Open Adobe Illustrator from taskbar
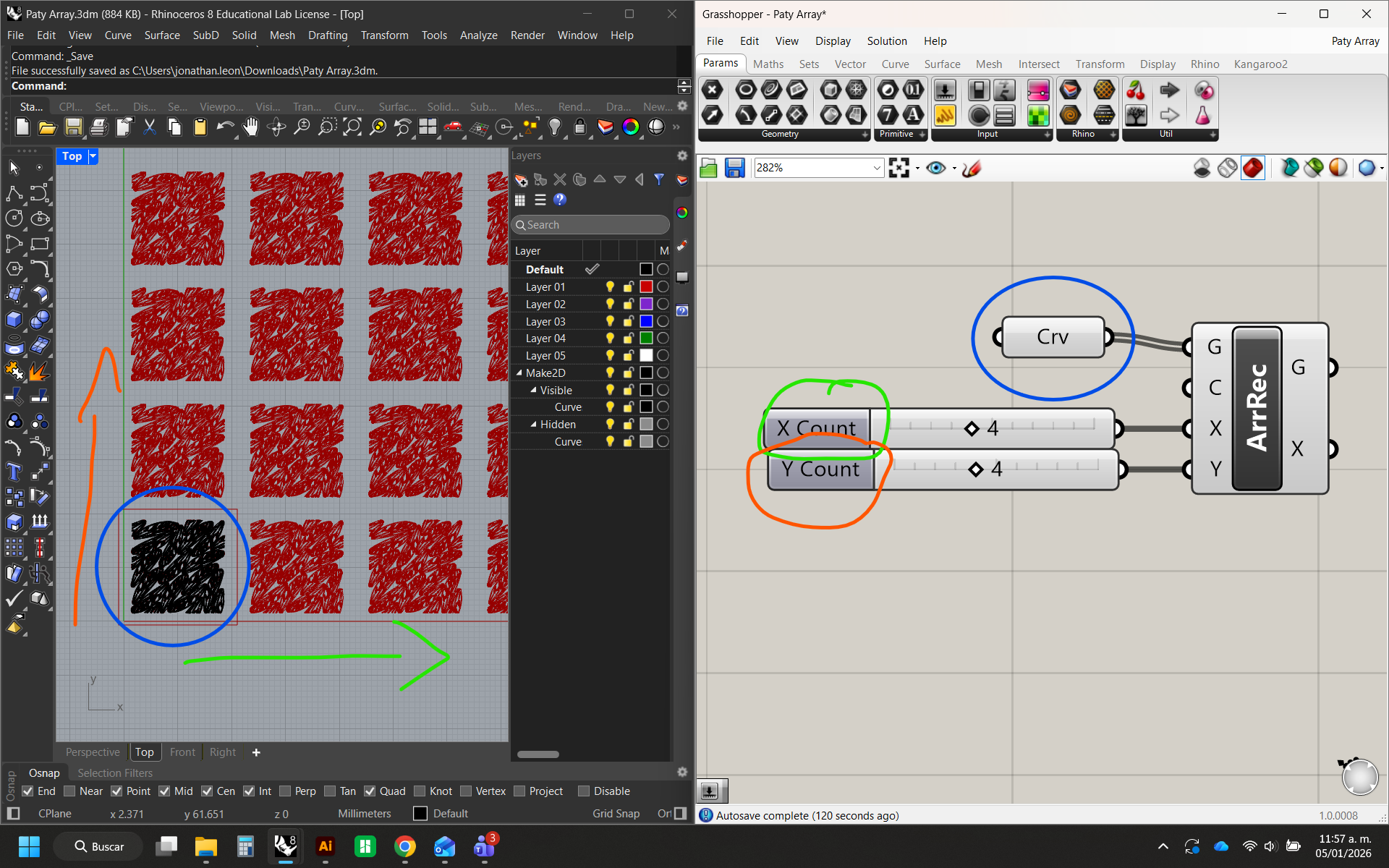 (326, 846)
